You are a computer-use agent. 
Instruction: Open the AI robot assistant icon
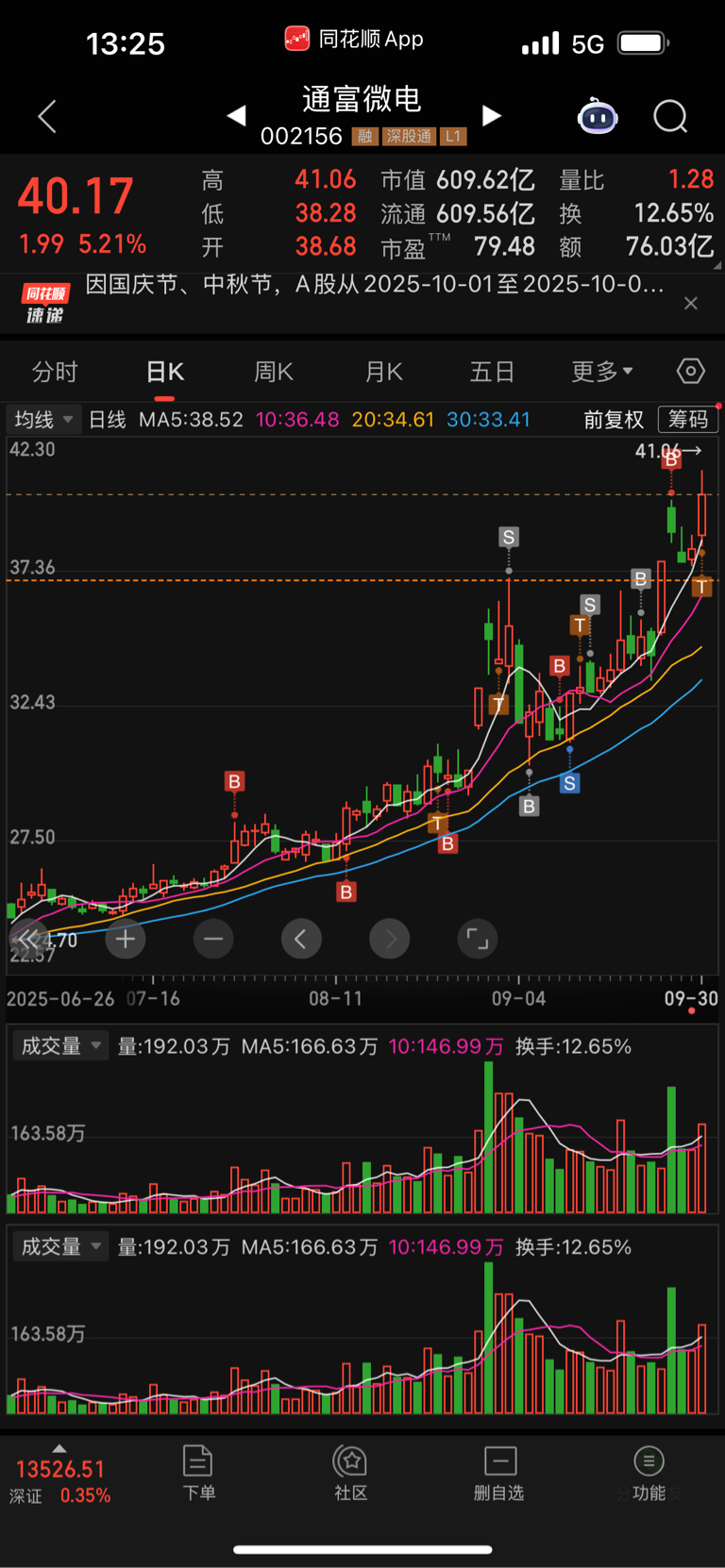coord(598,116)
